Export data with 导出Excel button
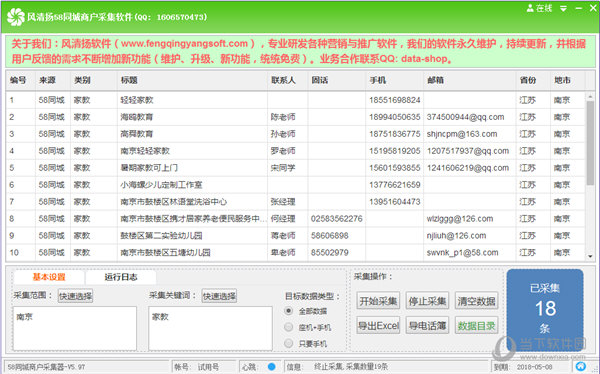 point(378,325)
